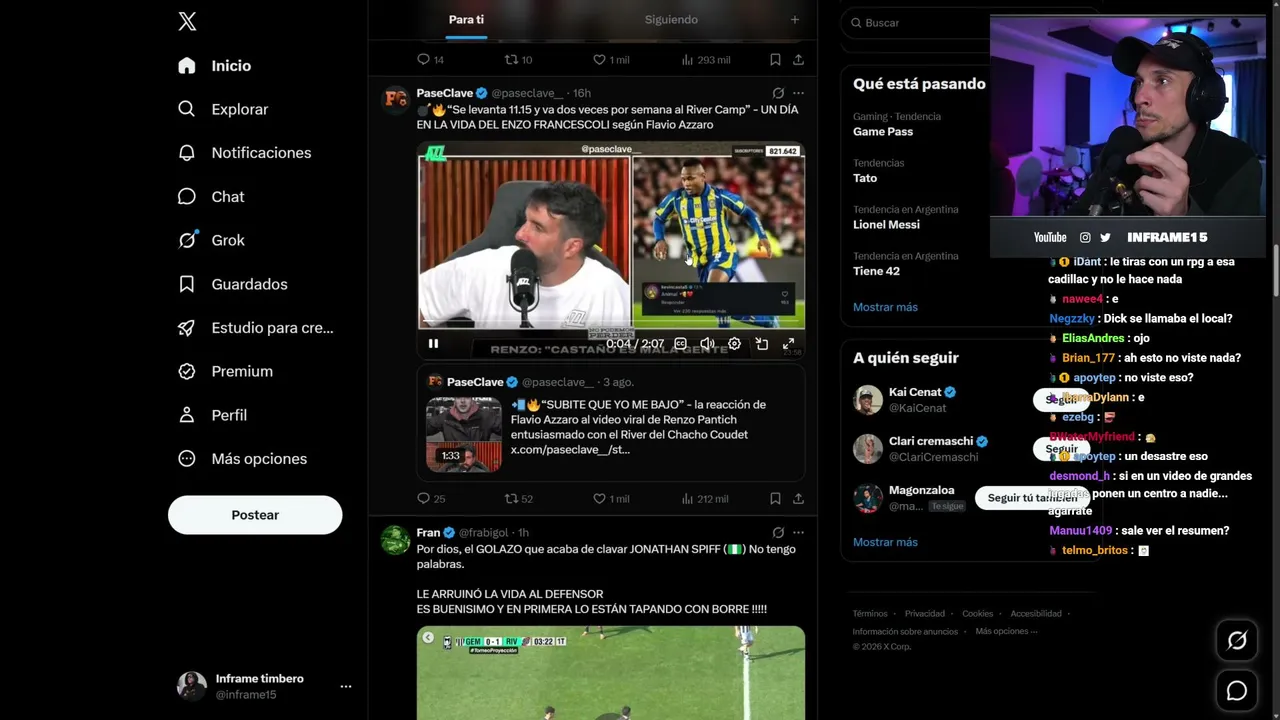Open Perfil from the sidebar
The height and width of the screenshot is (720, 1280).
212,415
